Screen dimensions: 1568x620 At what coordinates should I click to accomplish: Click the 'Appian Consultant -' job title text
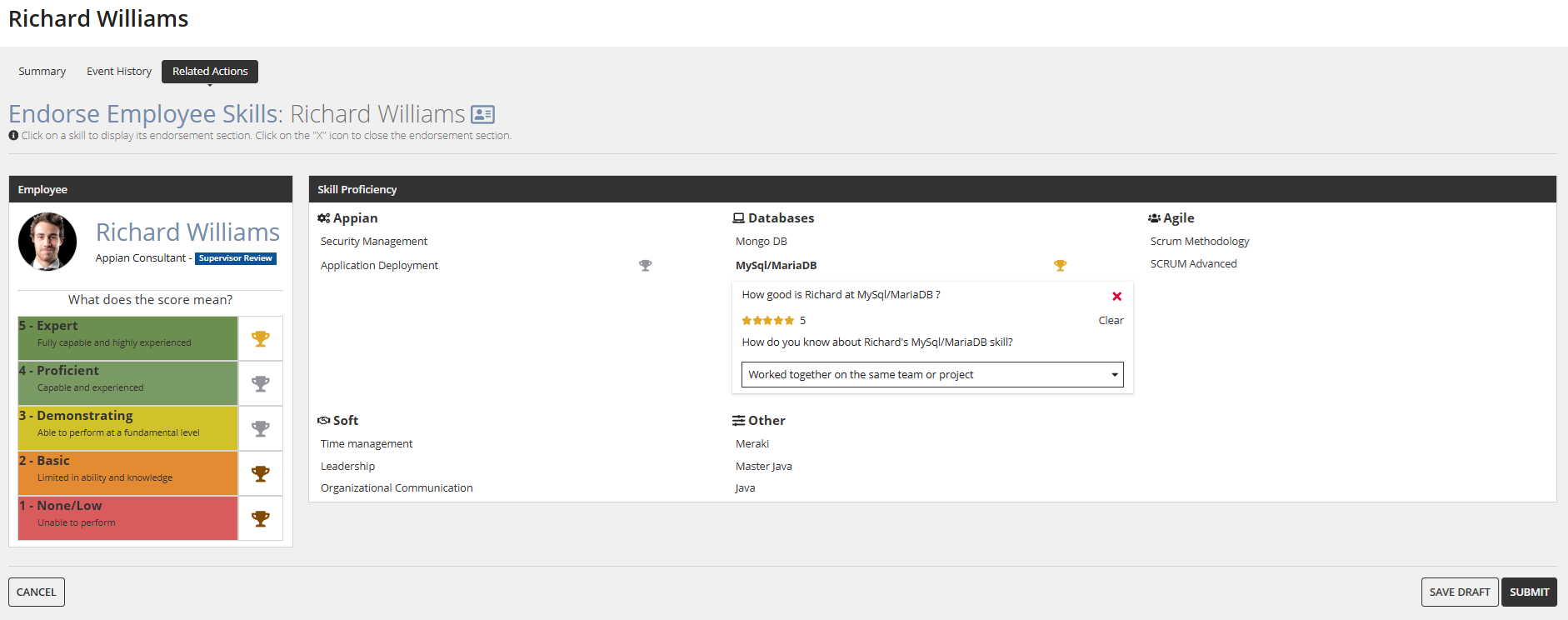pyautogui.click(x=143, y=258)
